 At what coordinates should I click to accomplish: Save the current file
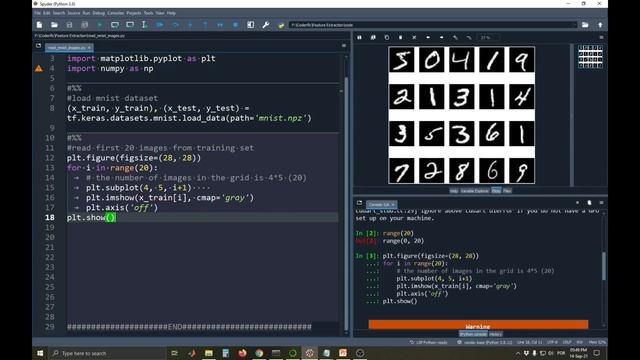[x=69, y=25]
